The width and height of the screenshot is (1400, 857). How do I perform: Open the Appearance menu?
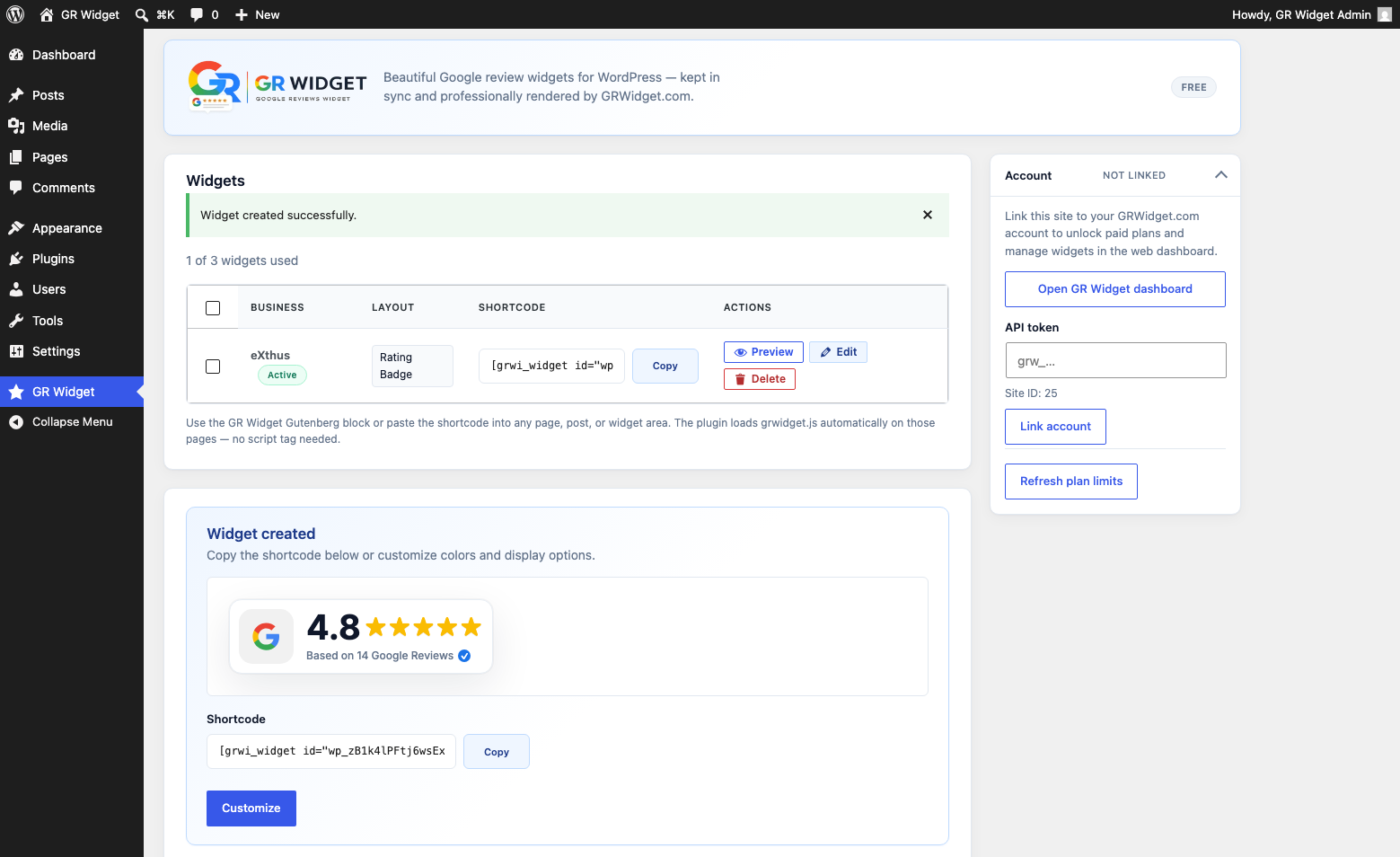(72, 228)
